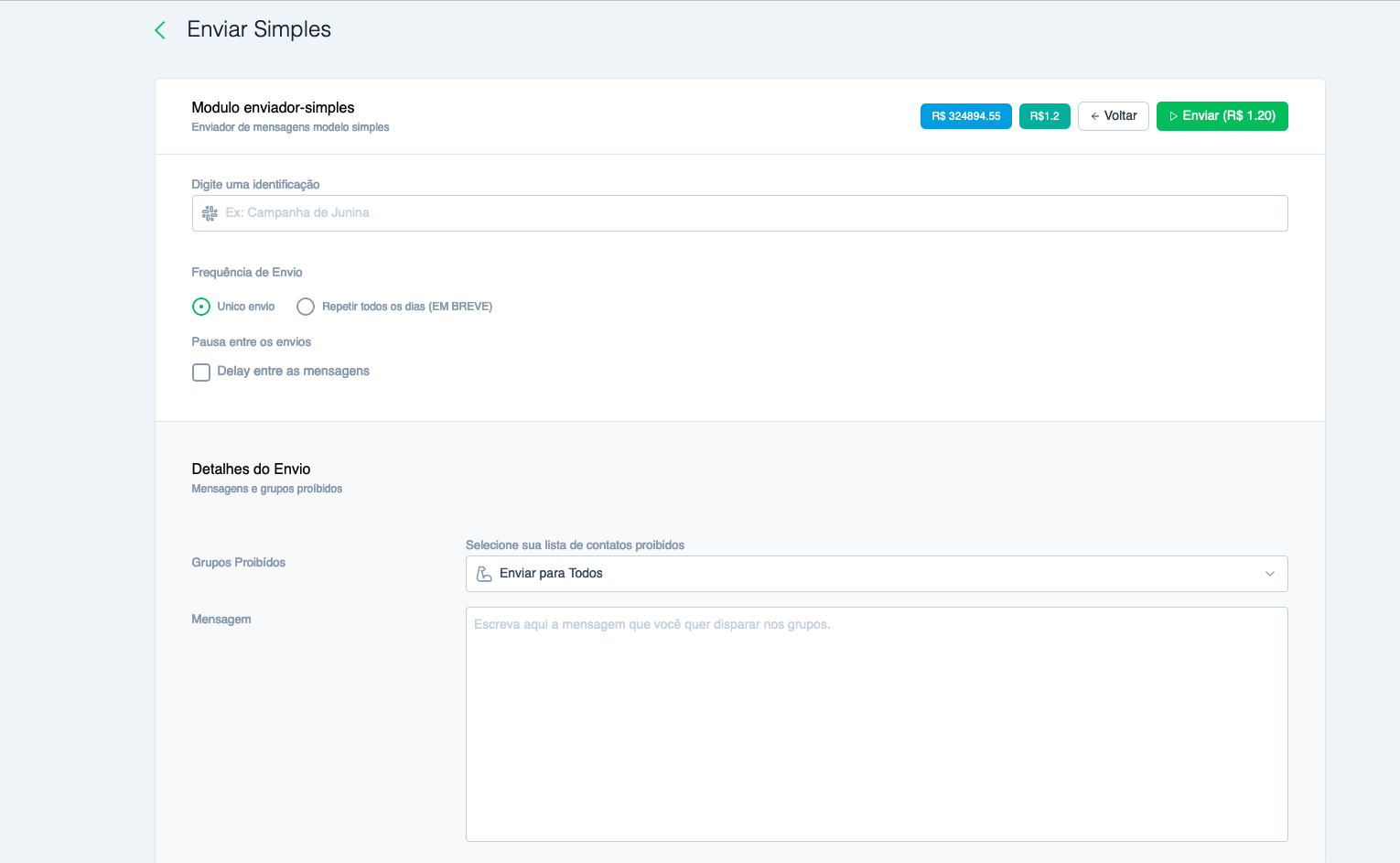
Task: Click the Enviar Simples page title
Action: (259, 29)
